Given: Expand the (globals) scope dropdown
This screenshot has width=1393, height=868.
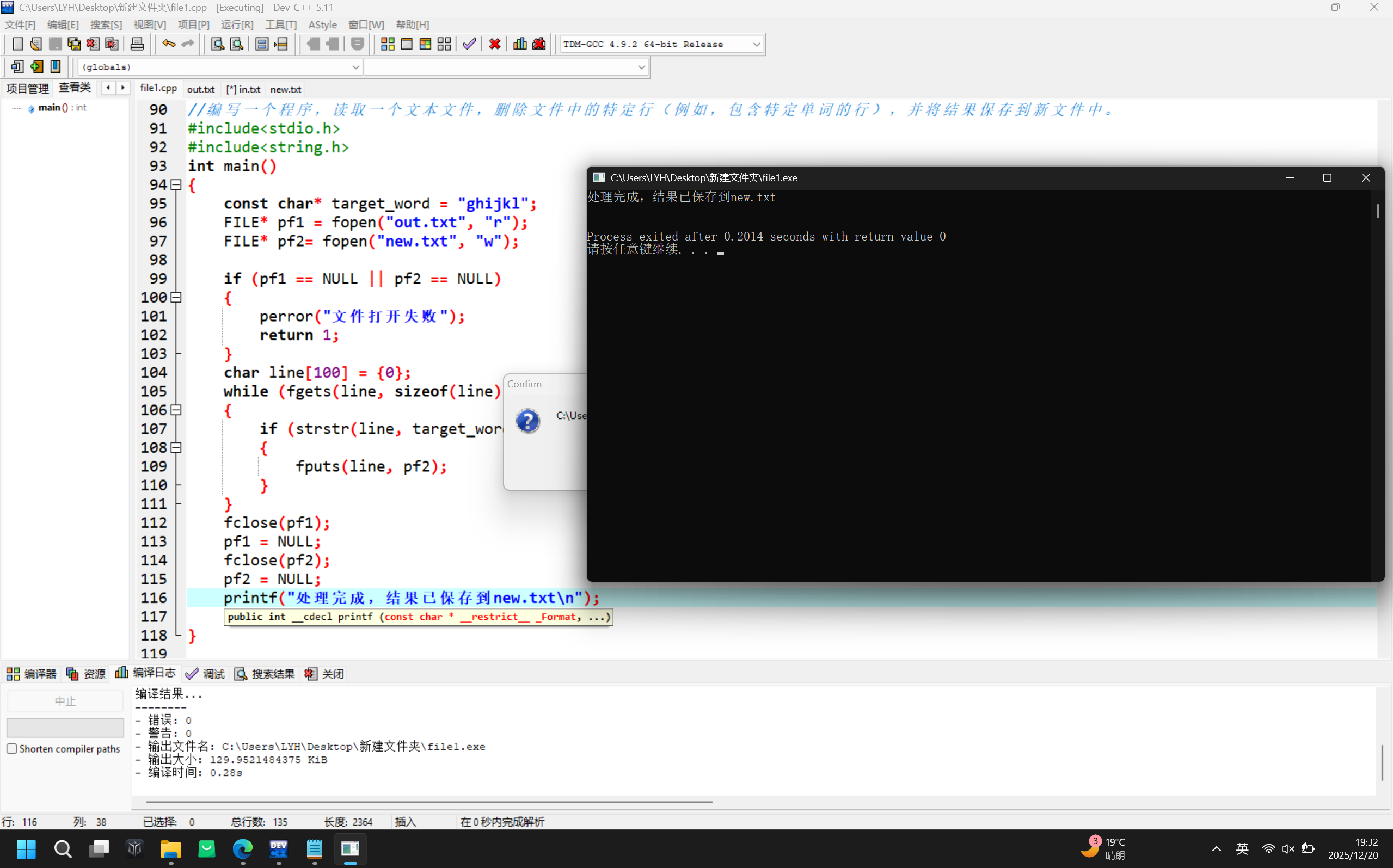Looking at the screenshot, I should [355, 67].
